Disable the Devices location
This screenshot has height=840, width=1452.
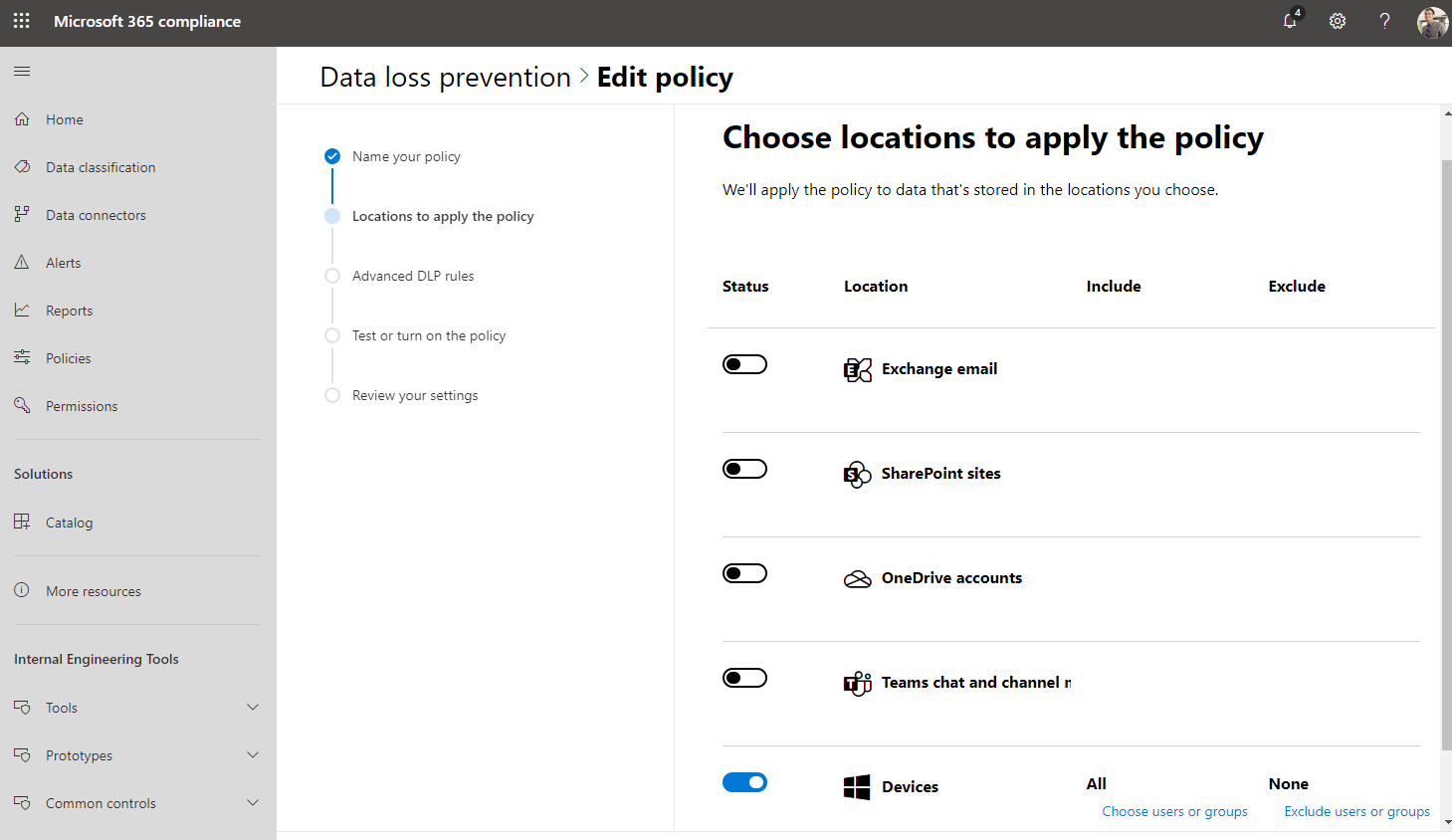point(744,782)
